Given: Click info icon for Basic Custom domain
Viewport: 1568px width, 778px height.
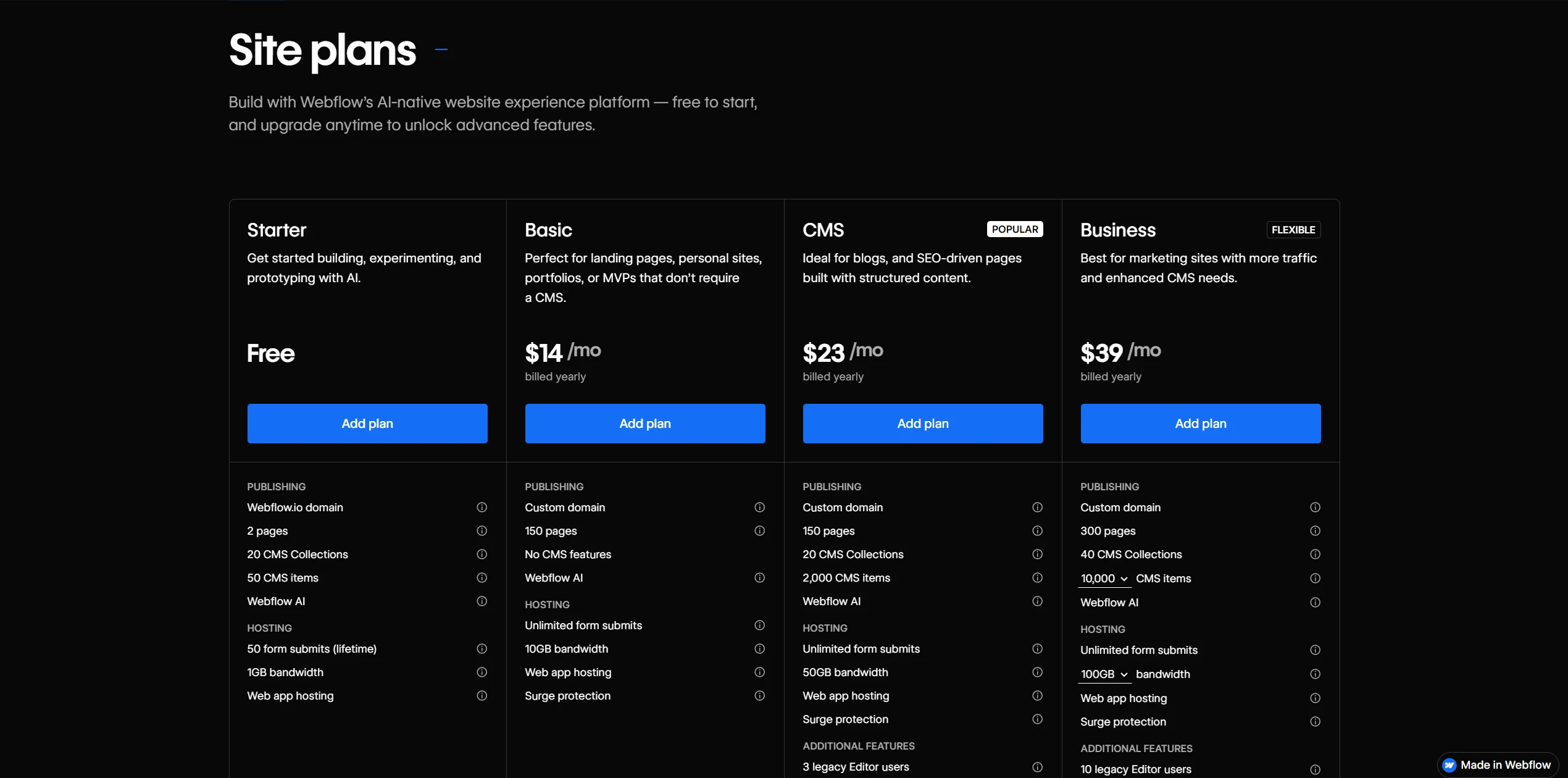Looking at the screenshot, I should pyautogui.click(x=759, y=507).
